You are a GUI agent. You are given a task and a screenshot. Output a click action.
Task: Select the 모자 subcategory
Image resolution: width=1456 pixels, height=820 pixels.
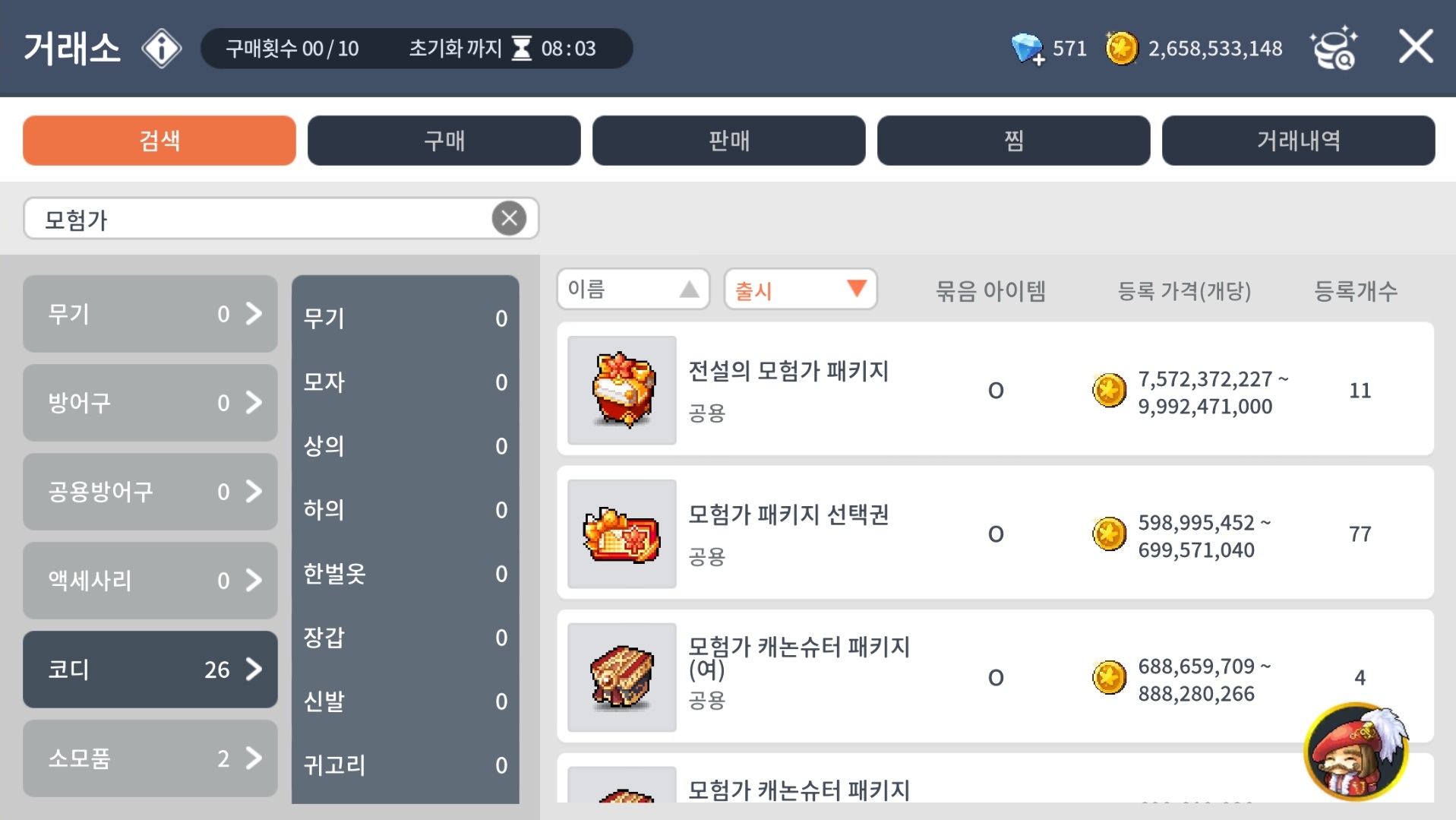(406, 382)
